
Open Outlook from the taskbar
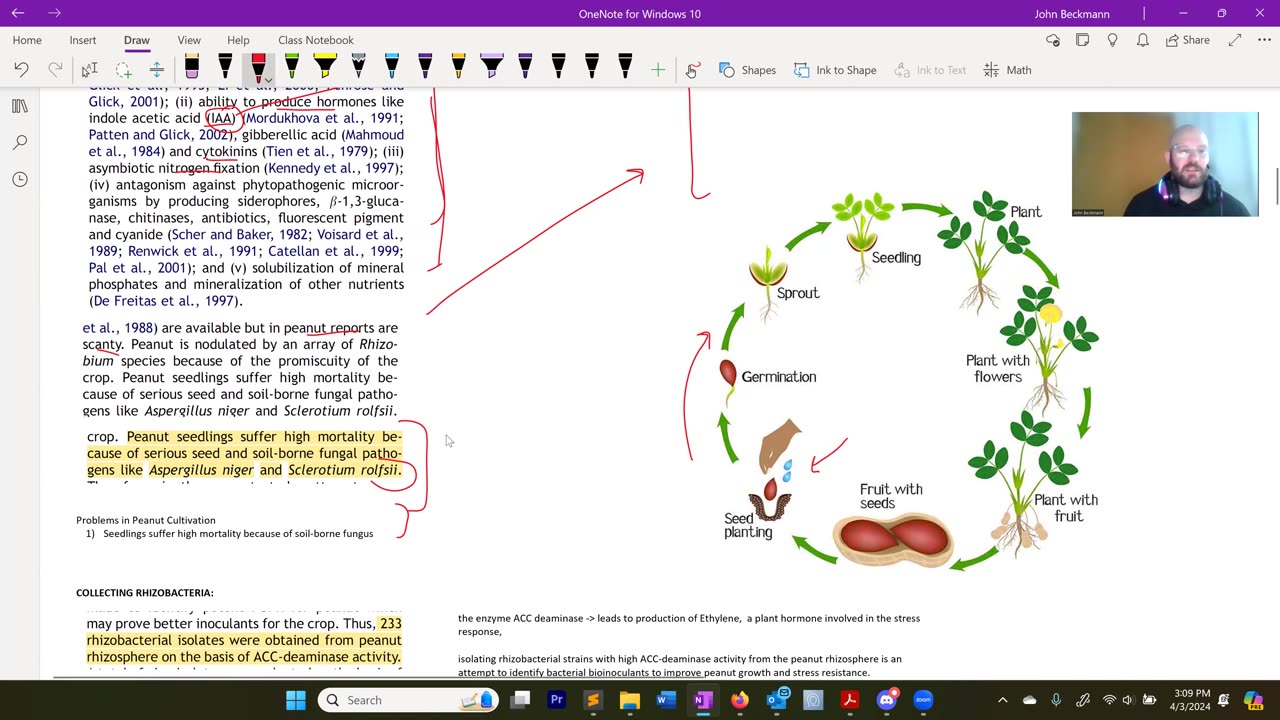[x=777, y=700]
